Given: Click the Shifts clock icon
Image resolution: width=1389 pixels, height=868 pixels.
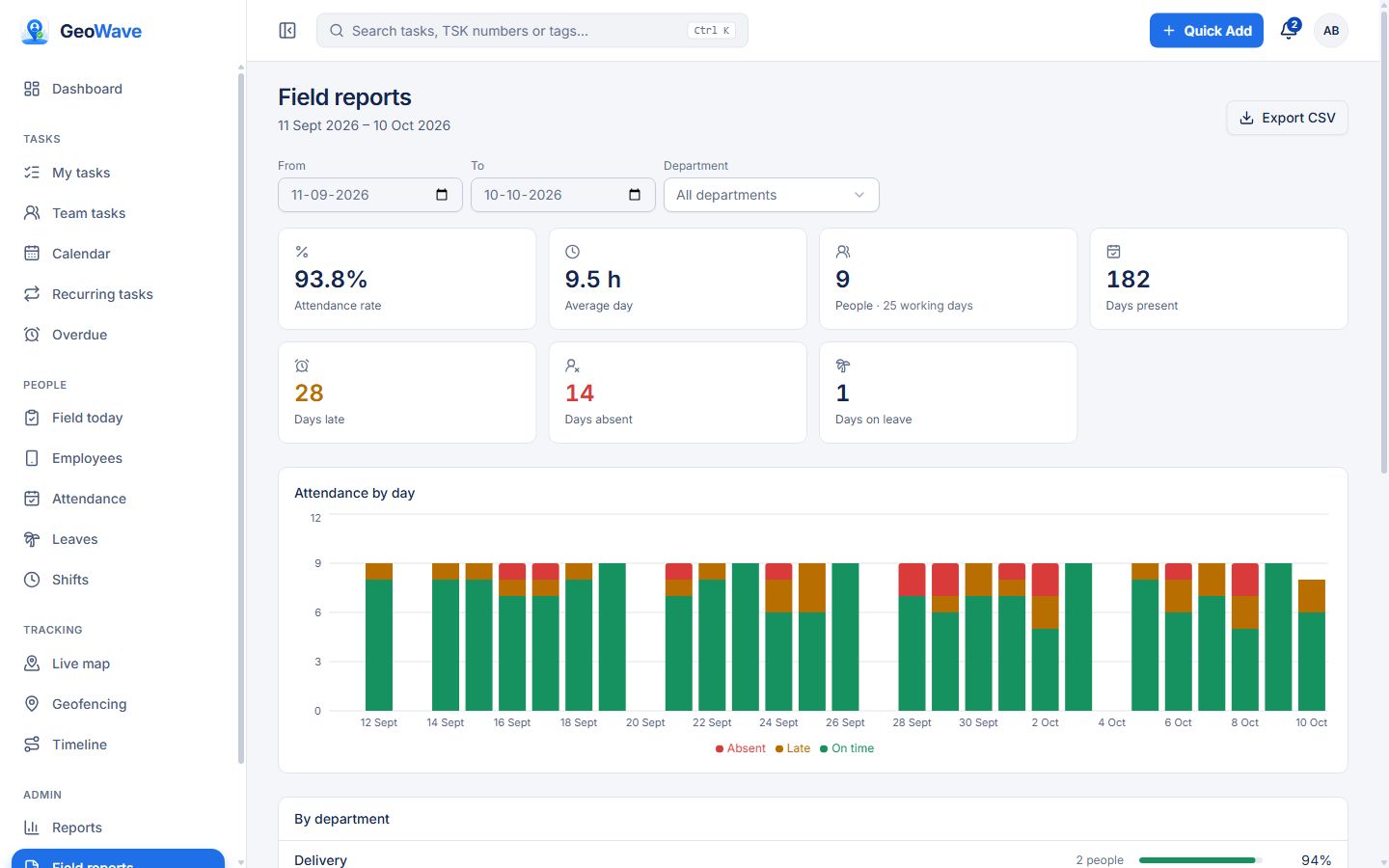Looking at the screenshot, I should [x=32, y=580].
